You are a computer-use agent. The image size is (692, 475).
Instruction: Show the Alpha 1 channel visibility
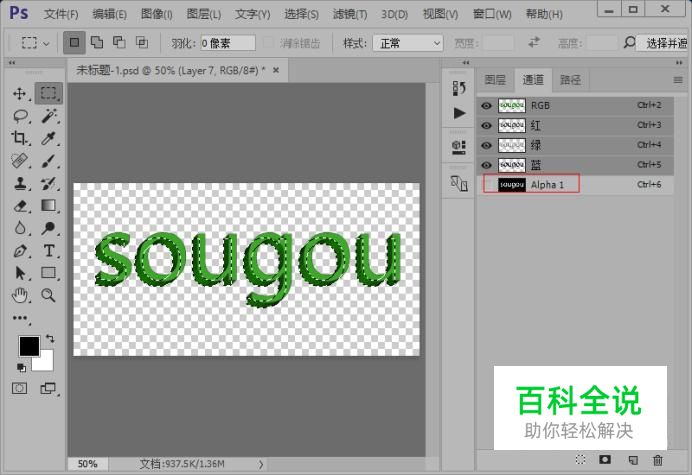click(x=488, y=185)
